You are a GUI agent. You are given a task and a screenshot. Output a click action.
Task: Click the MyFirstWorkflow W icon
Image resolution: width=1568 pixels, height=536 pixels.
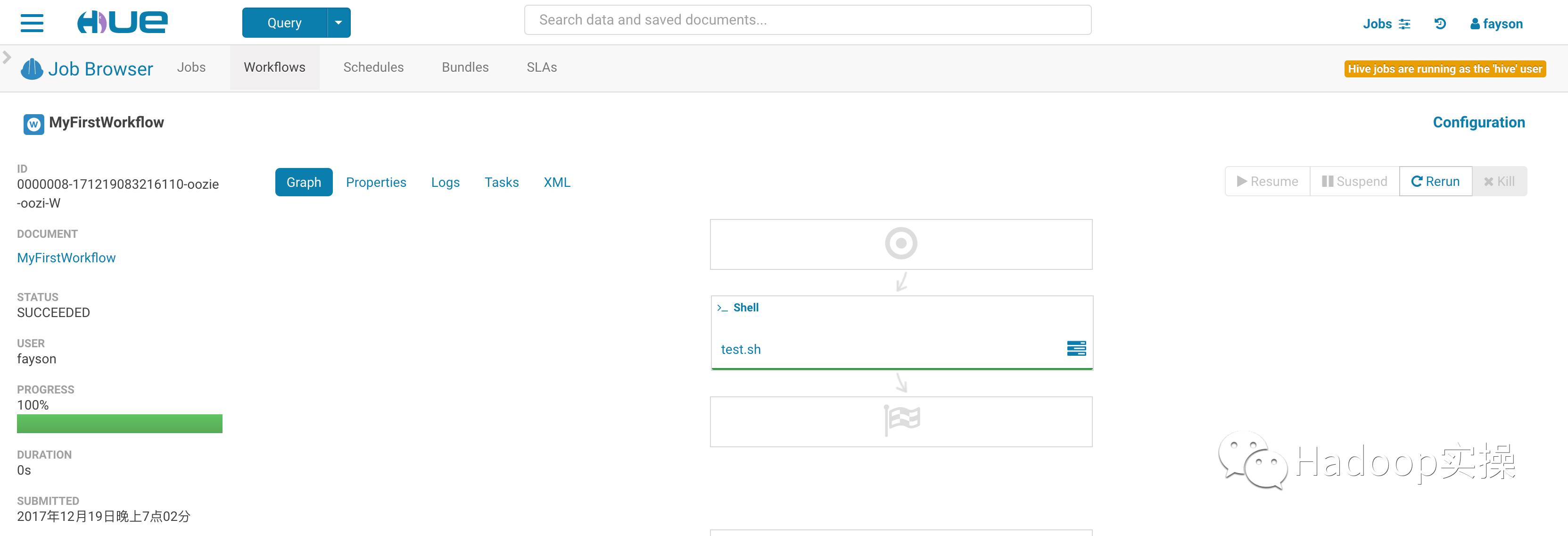pos(33,124)
